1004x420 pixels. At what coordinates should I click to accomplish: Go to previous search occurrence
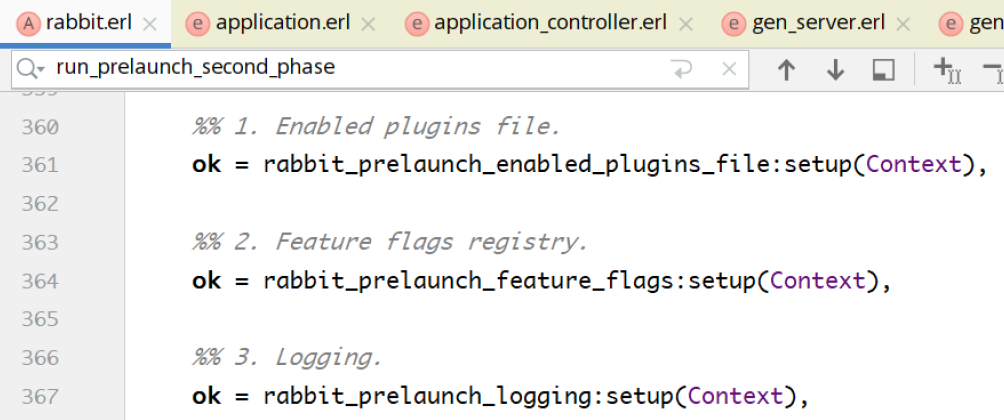point(786,69)
